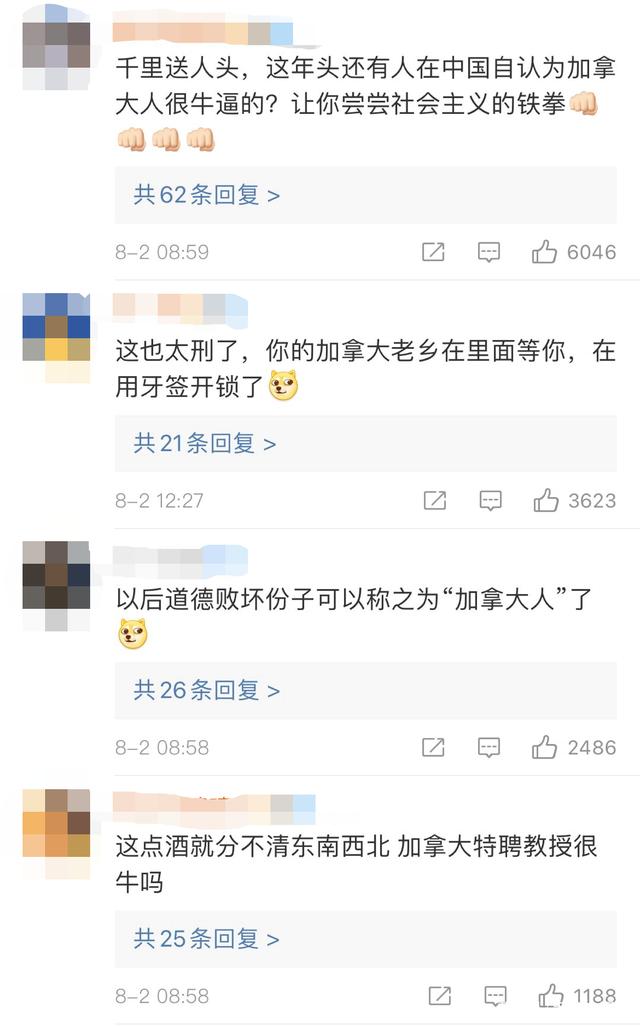Share the comment with 1188 likes
Image resolution: width=640 pixels, height=1026 pixels.
(x=440, y=995)
